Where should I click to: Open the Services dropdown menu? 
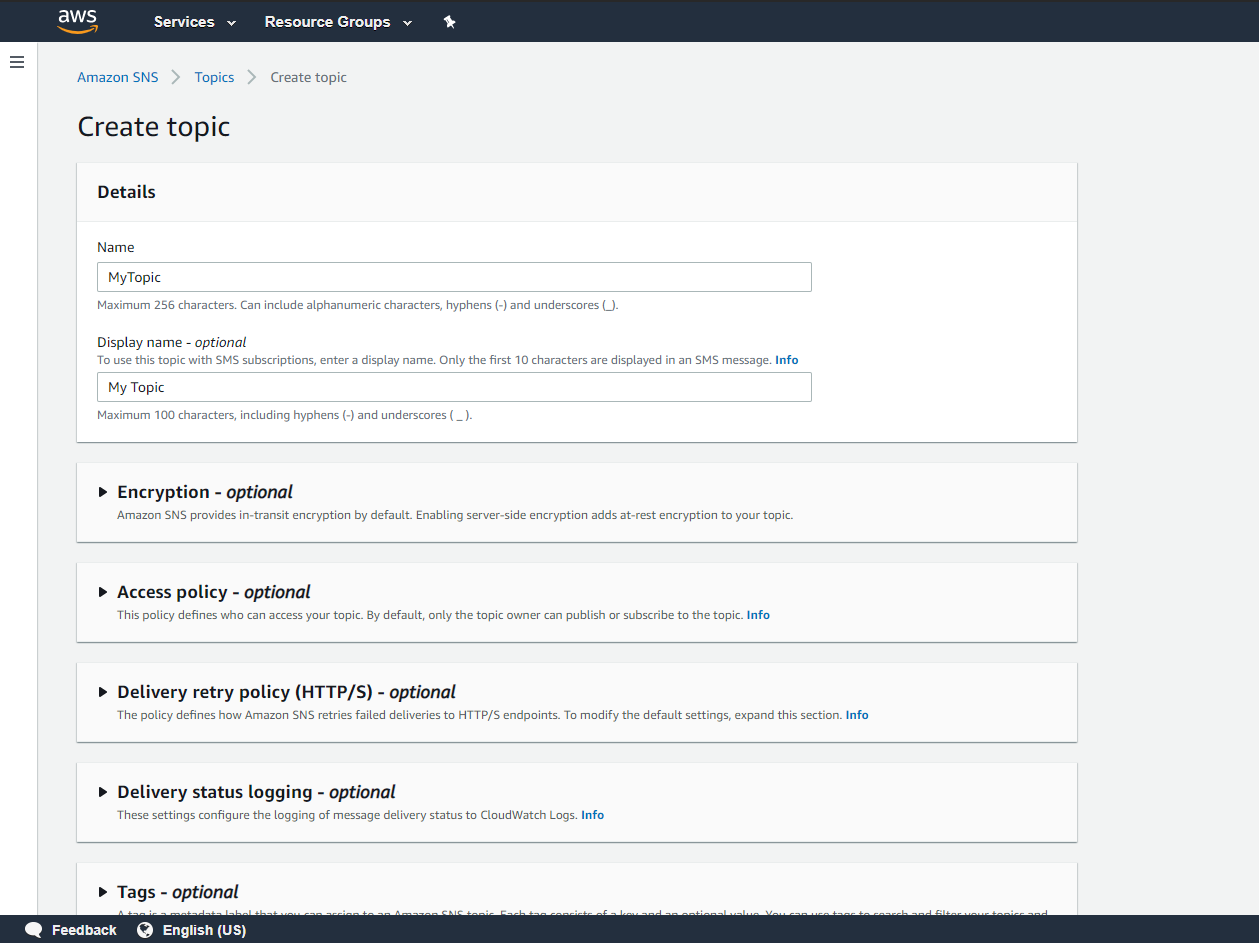tap(195, 22)
